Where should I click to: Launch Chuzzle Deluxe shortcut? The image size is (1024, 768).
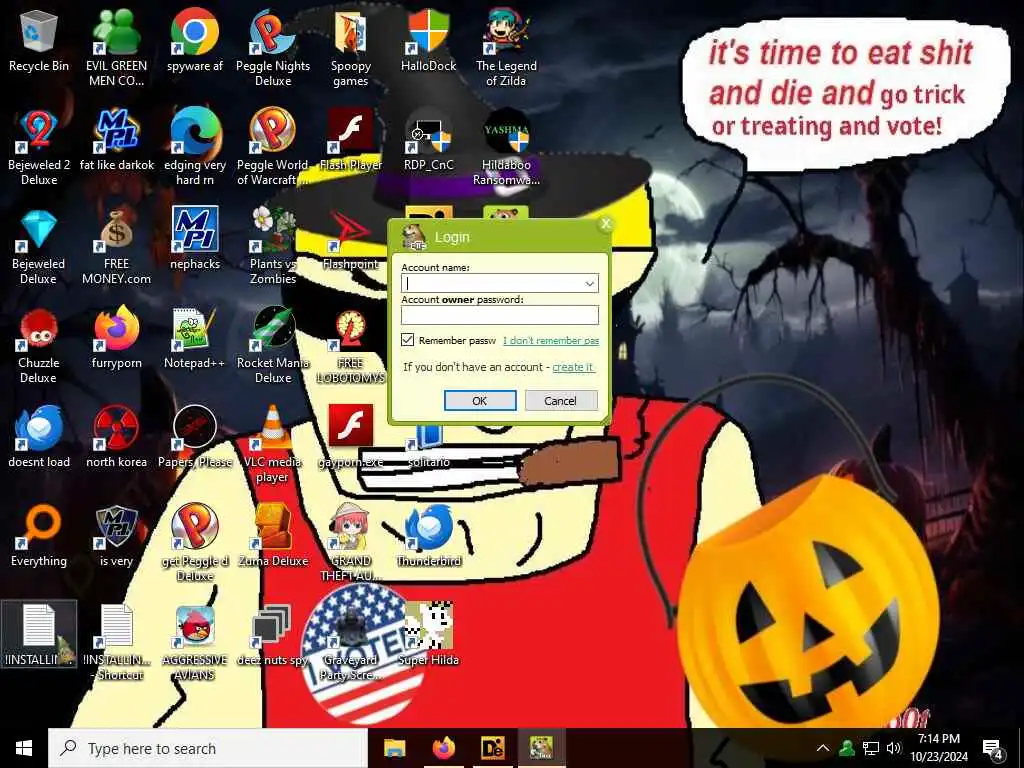(39, 346)
